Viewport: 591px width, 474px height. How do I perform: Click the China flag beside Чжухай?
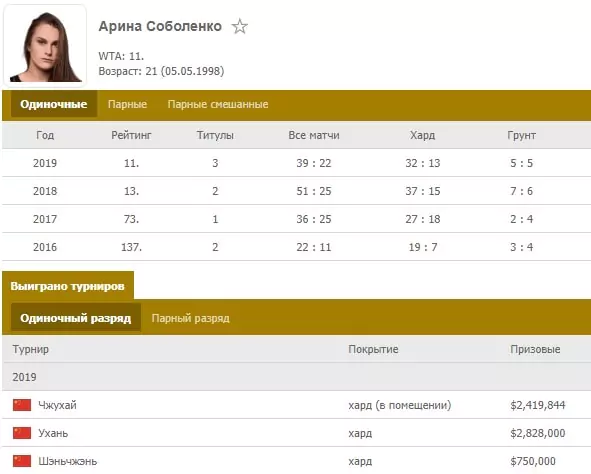pyautogui.click(x=22, y=405)
